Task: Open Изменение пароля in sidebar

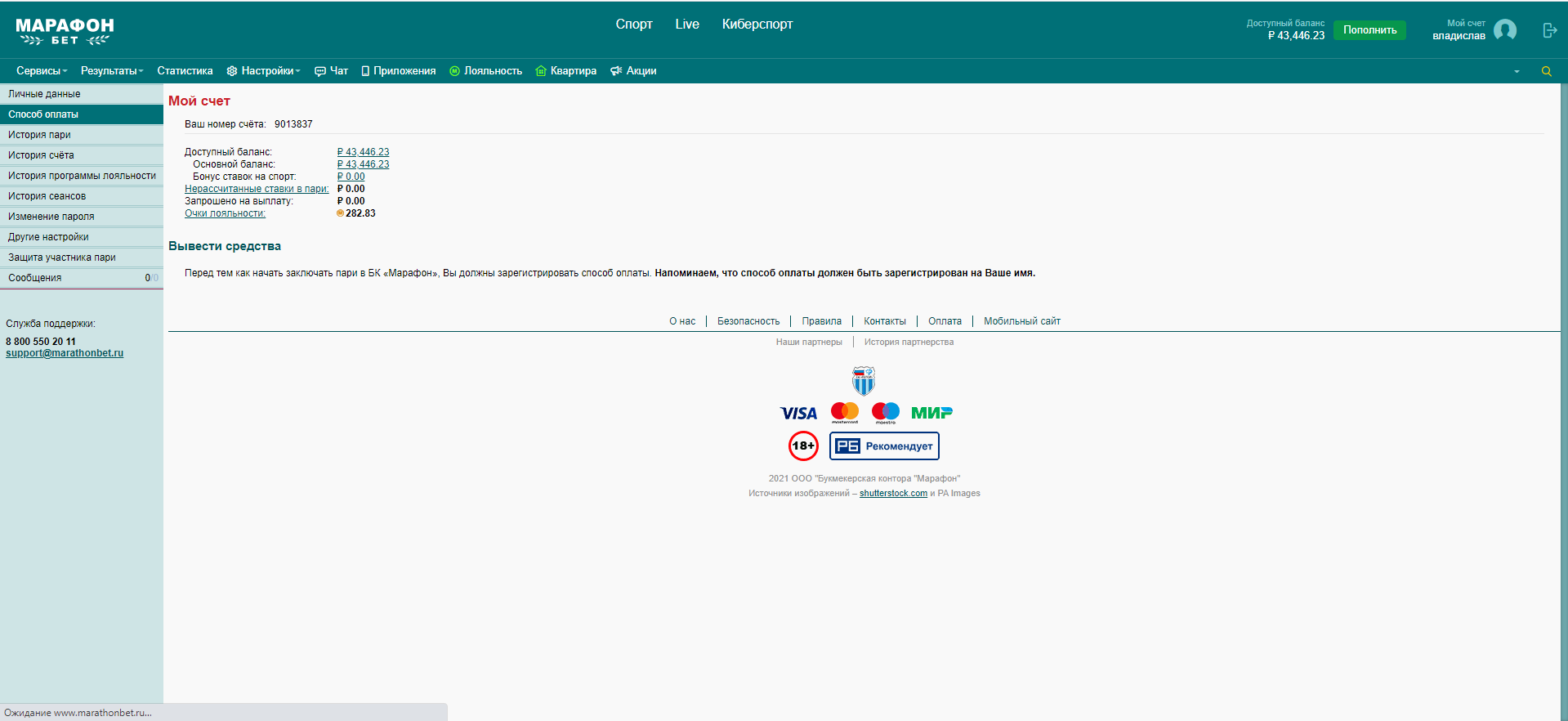Action: point(51,217)
